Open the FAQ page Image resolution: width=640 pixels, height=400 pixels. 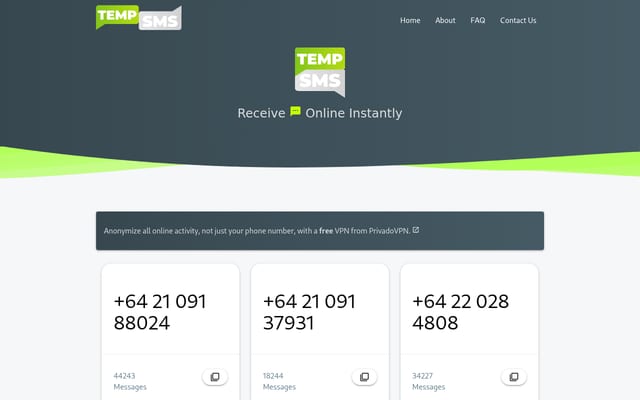click(x=478, y=20)
